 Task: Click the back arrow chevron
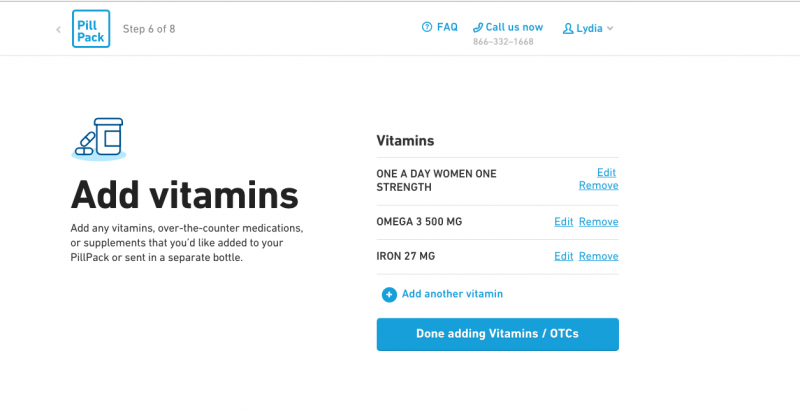point(58,29)
